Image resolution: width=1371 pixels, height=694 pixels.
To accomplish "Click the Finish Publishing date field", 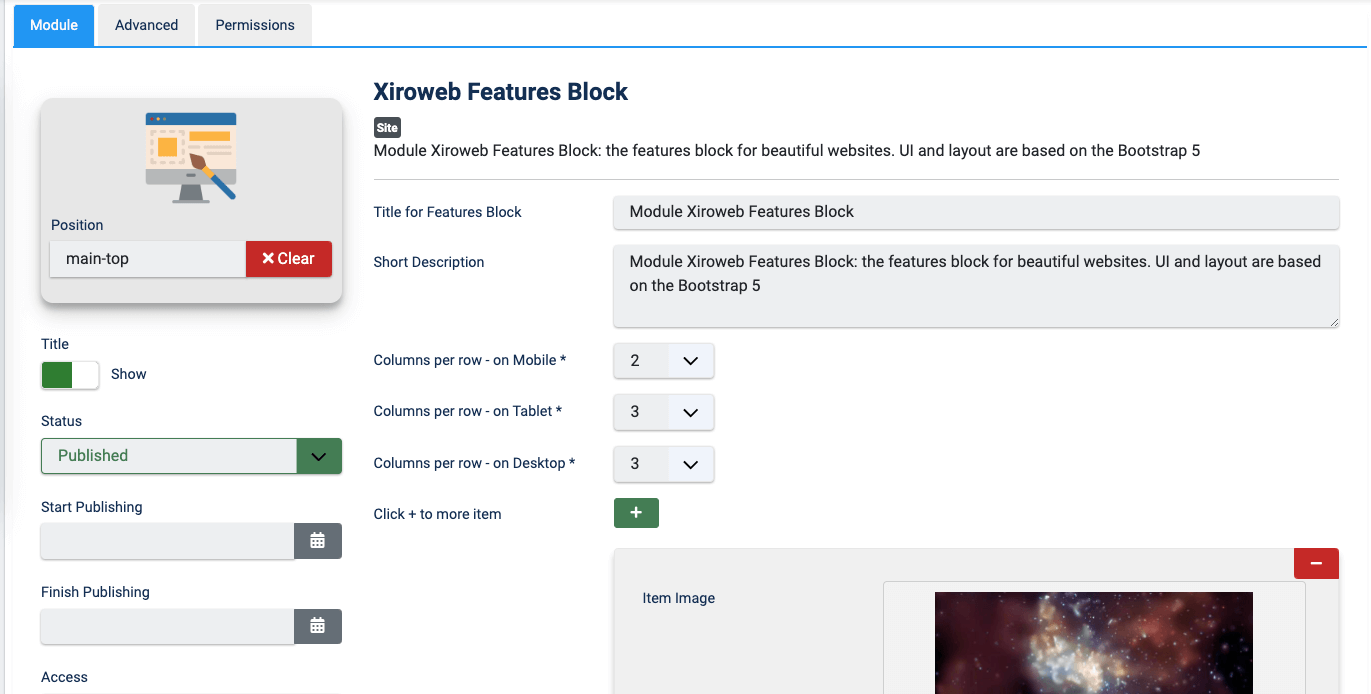I will click(167, 626).
